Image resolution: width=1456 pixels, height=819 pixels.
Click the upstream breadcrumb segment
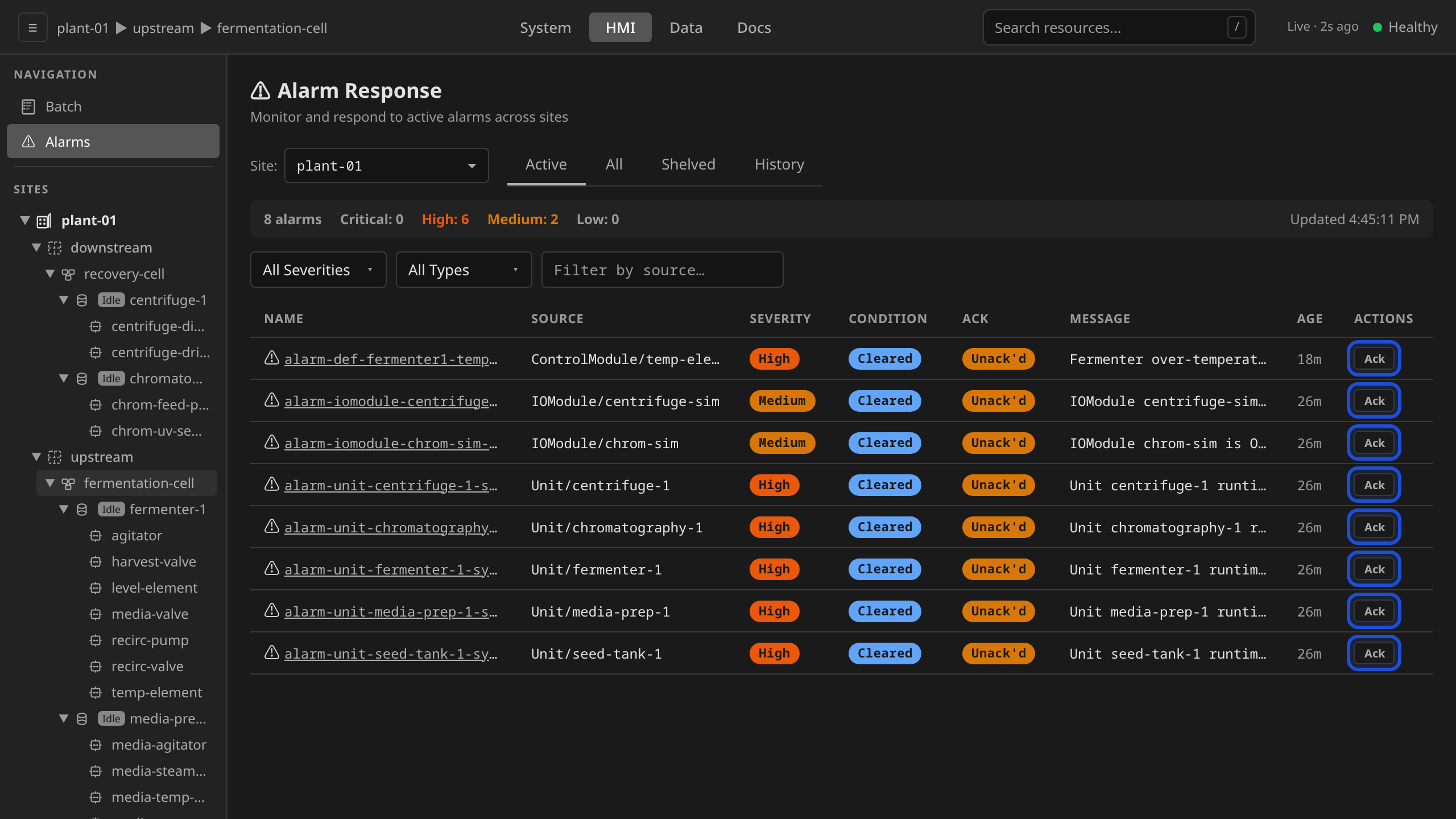tap(163, 28)
